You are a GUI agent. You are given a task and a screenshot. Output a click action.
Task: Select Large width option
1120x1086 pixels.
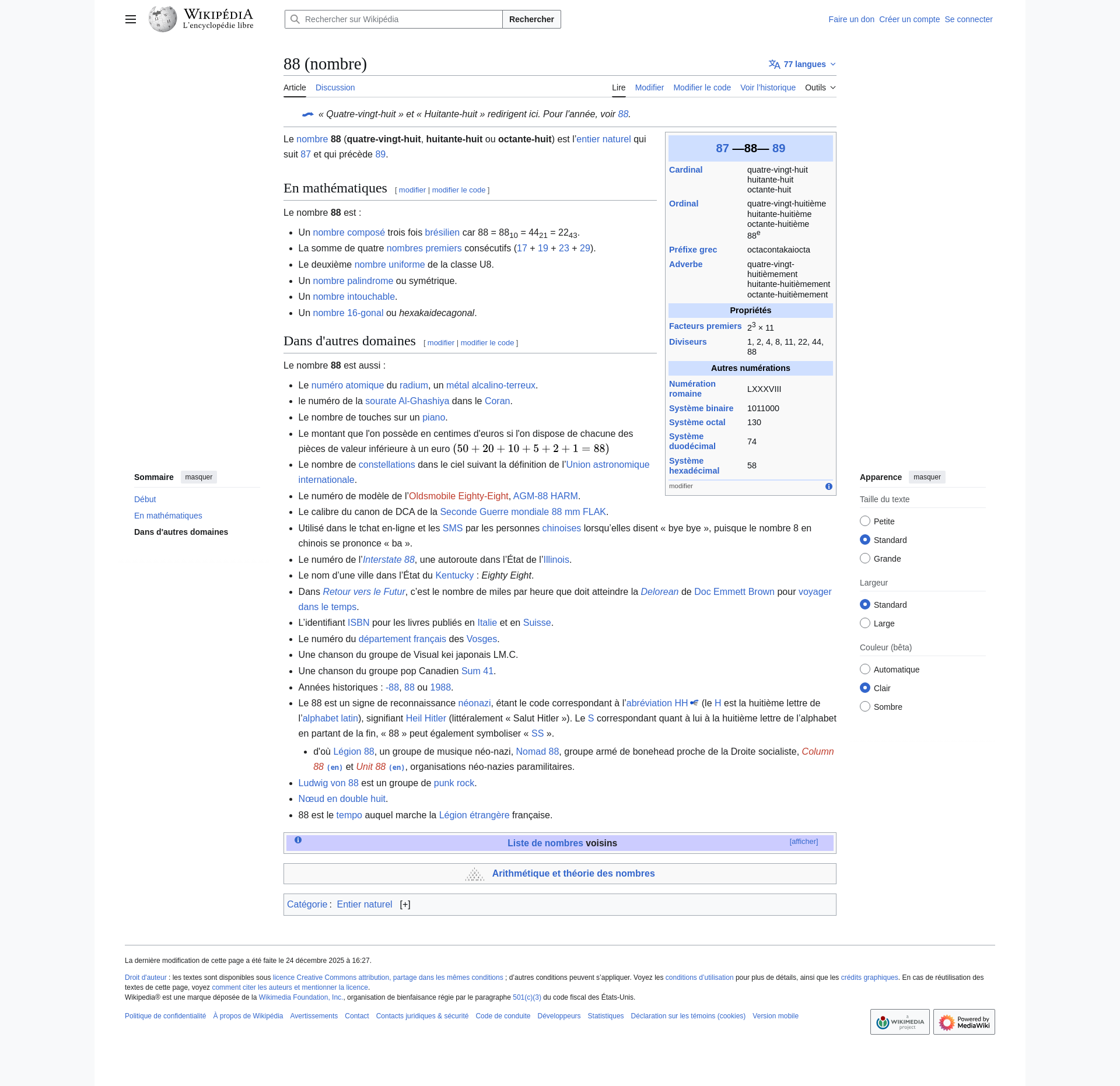865,623
